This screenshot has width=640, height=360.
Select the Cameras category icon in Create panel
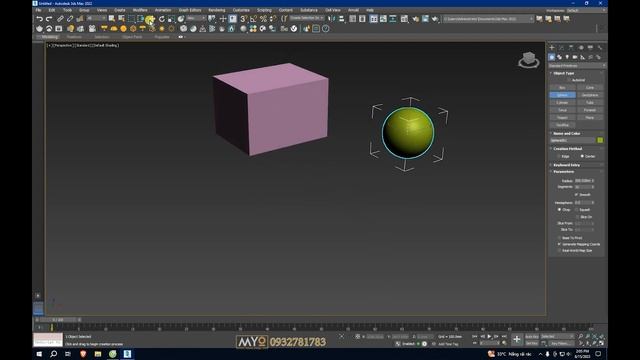(575, 57)
